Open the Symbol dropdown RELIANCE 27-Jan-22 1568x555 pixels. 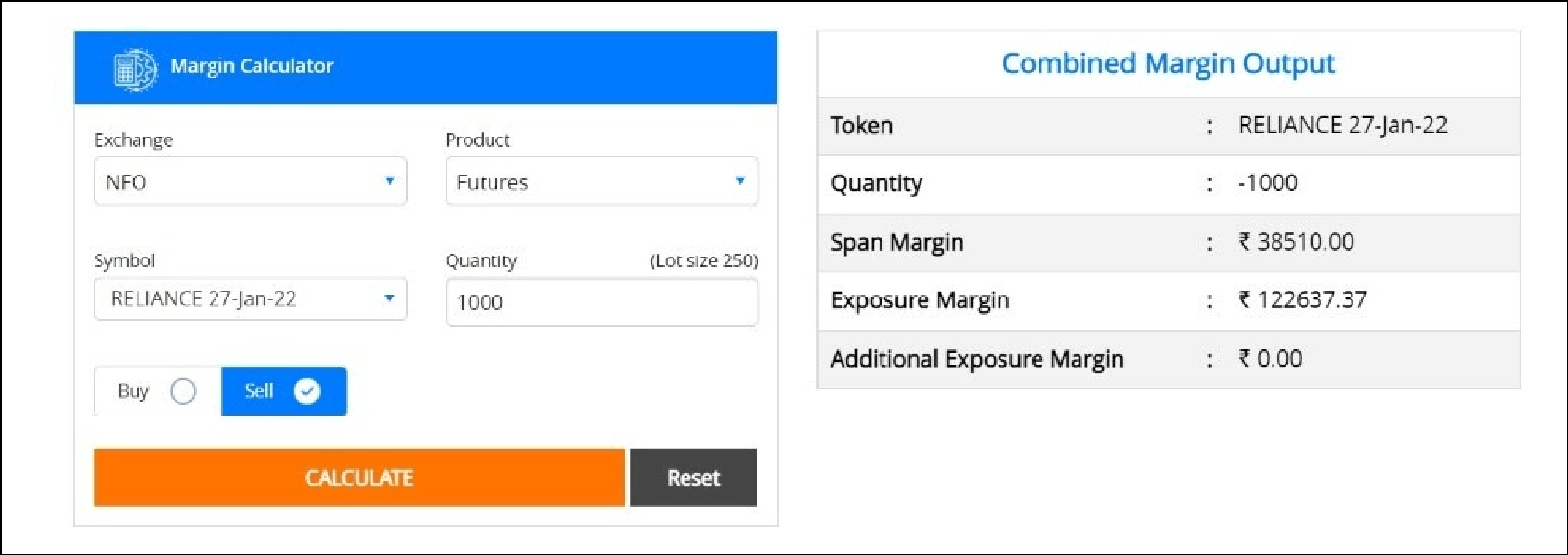coord(250,299)
